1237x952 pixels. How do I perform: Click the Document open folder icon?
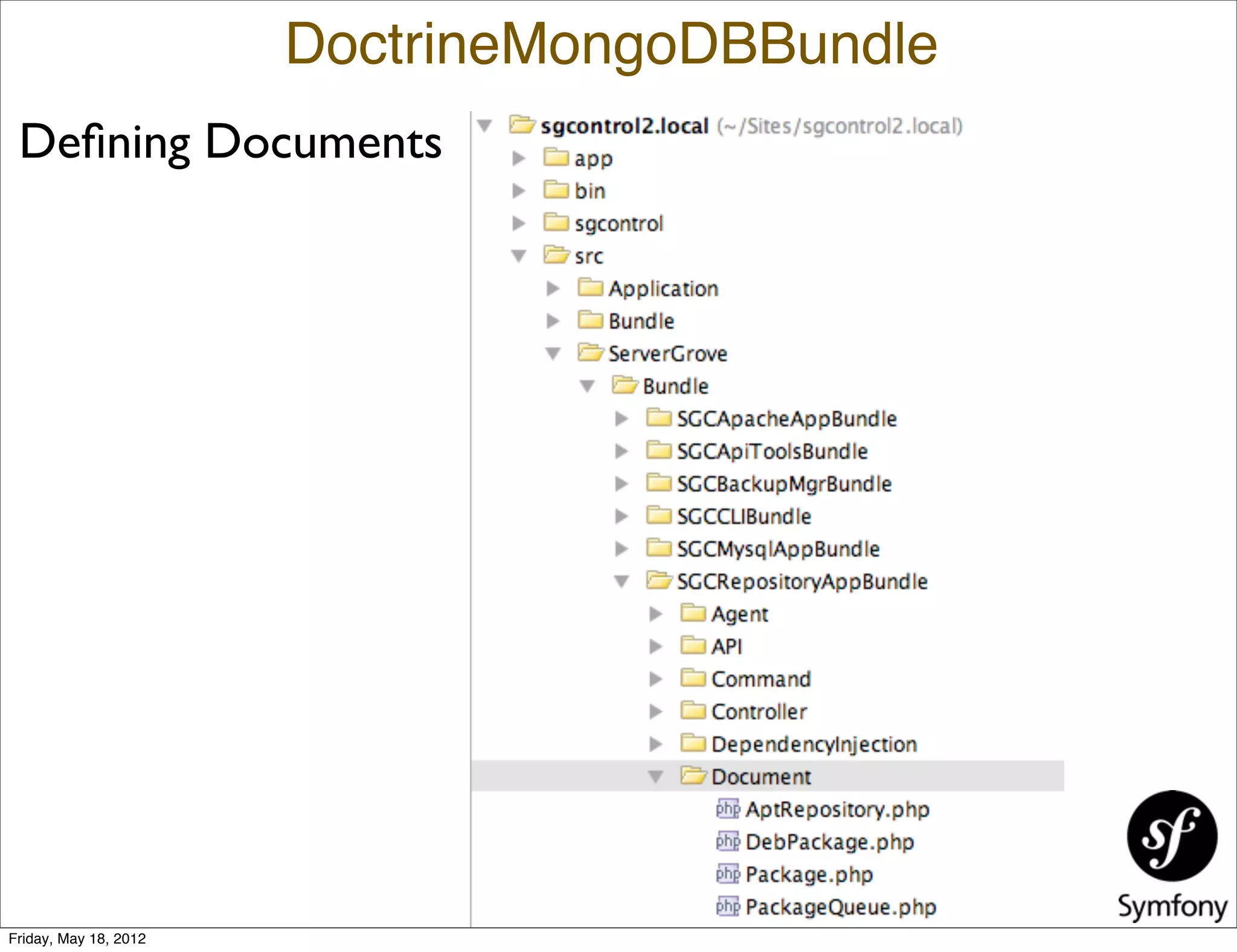click(693, 775)
